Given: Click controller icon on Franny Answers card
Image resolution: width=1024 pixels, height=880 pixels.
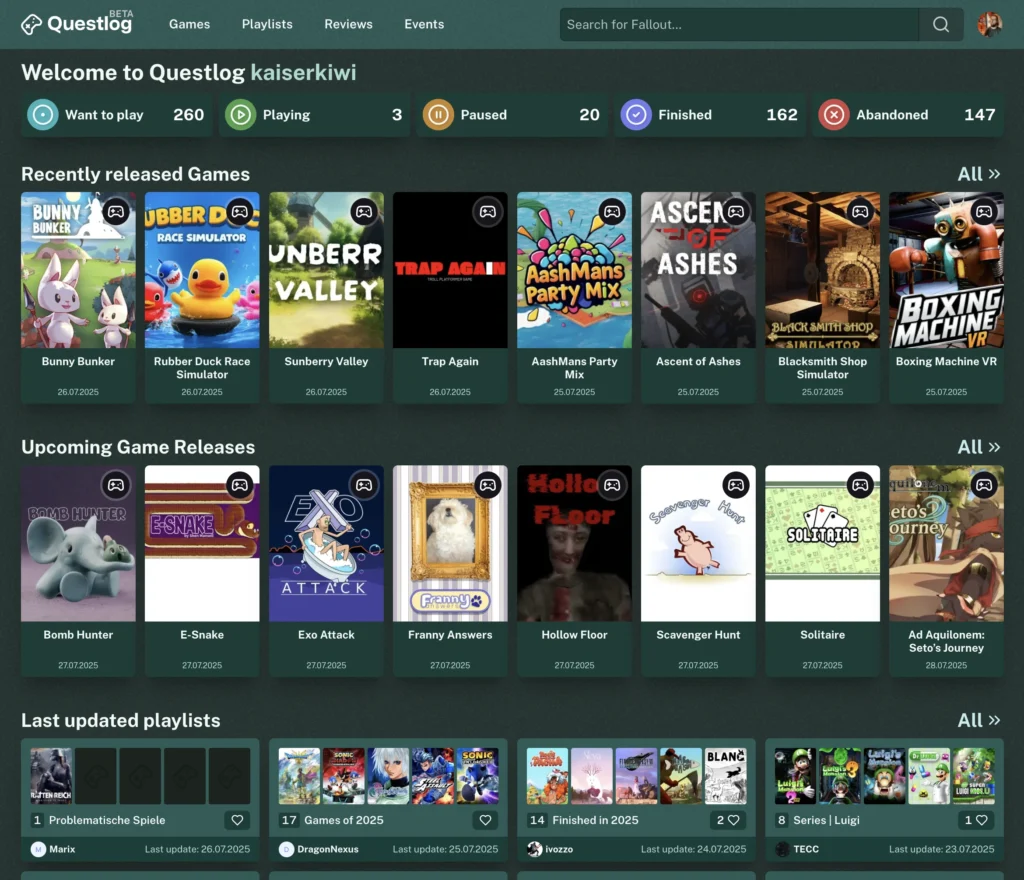Looking at the screenshot, I should coord(488,485).
